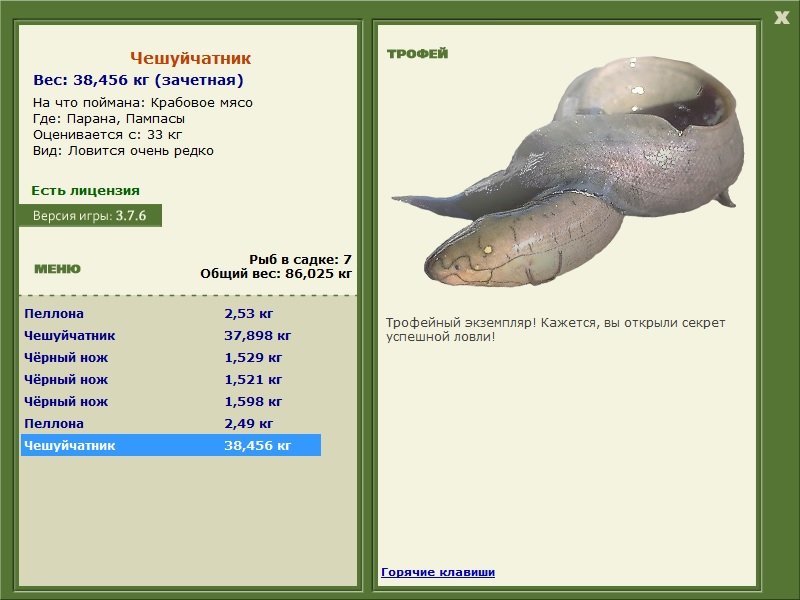Click the ТРОФЕЙ heading label
The image size is (800, 600).
point(417,54)
